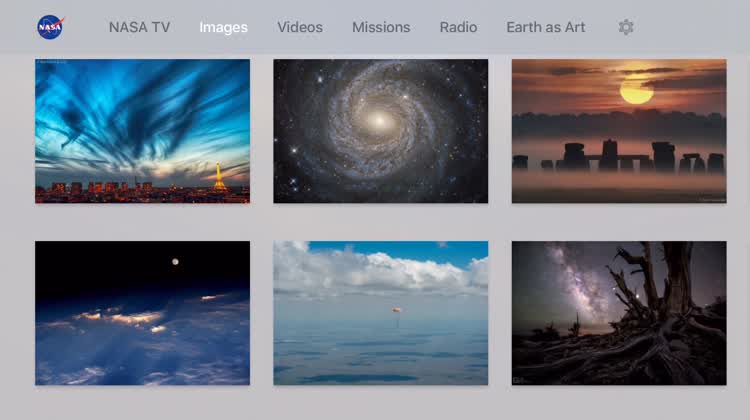Select the Milky Way and gnarled tree photo
This screenshot has width=750, height=420.
[618, 313]
